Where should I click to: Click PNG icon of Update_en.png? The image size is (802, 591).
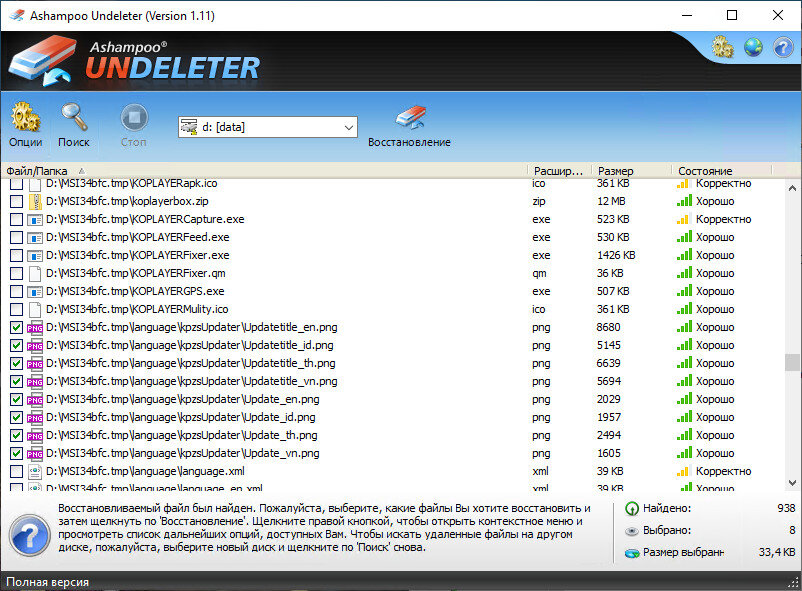pyautogui.click(x=35, y=400)
